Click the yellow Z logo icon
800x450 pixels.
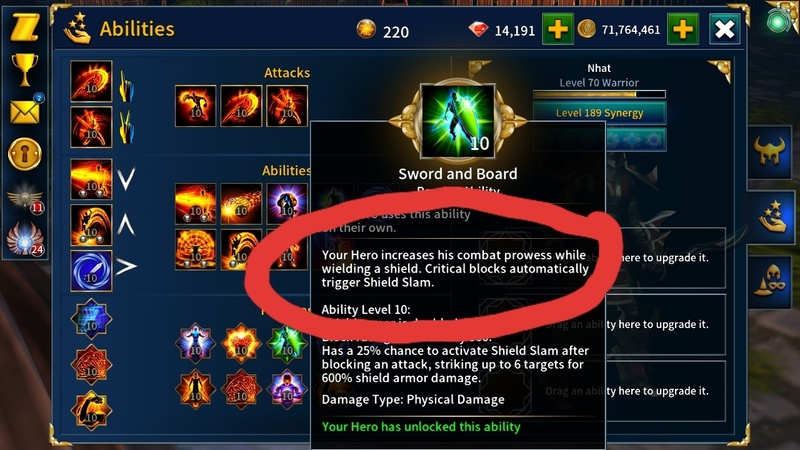(24, 27)
